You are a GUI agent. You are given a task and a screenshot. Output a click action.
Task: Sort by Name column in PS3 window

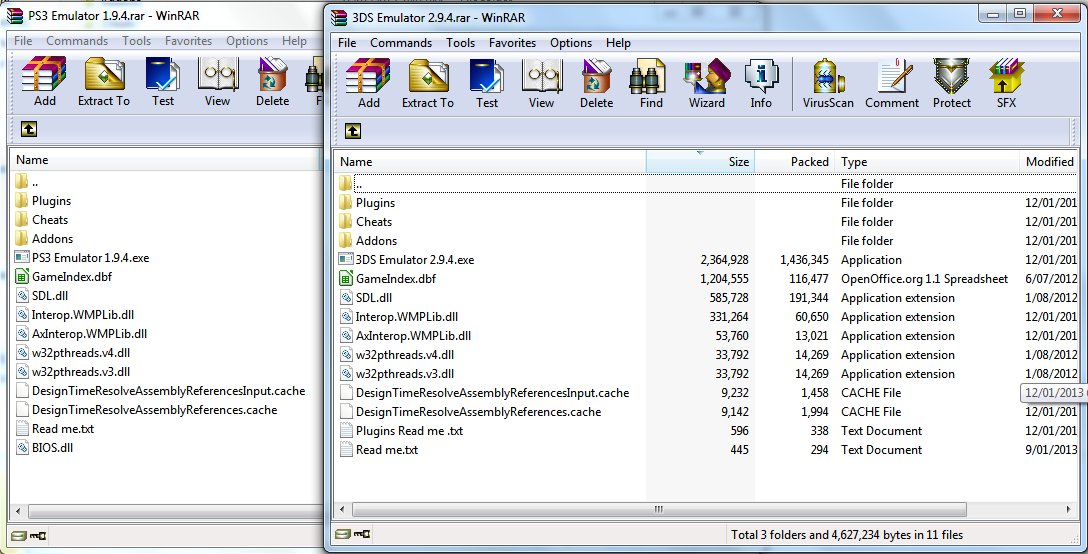[x=165, y=160]
